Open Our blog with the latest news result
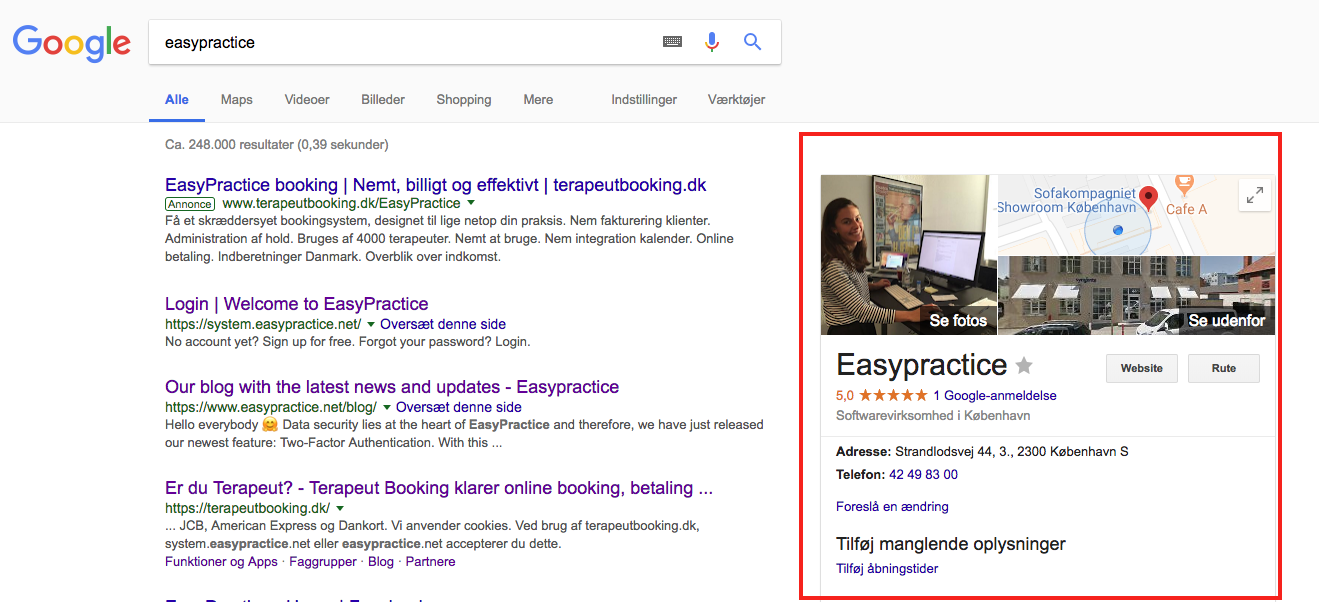Screen dimensions: 1319x602 pos(392,387)
